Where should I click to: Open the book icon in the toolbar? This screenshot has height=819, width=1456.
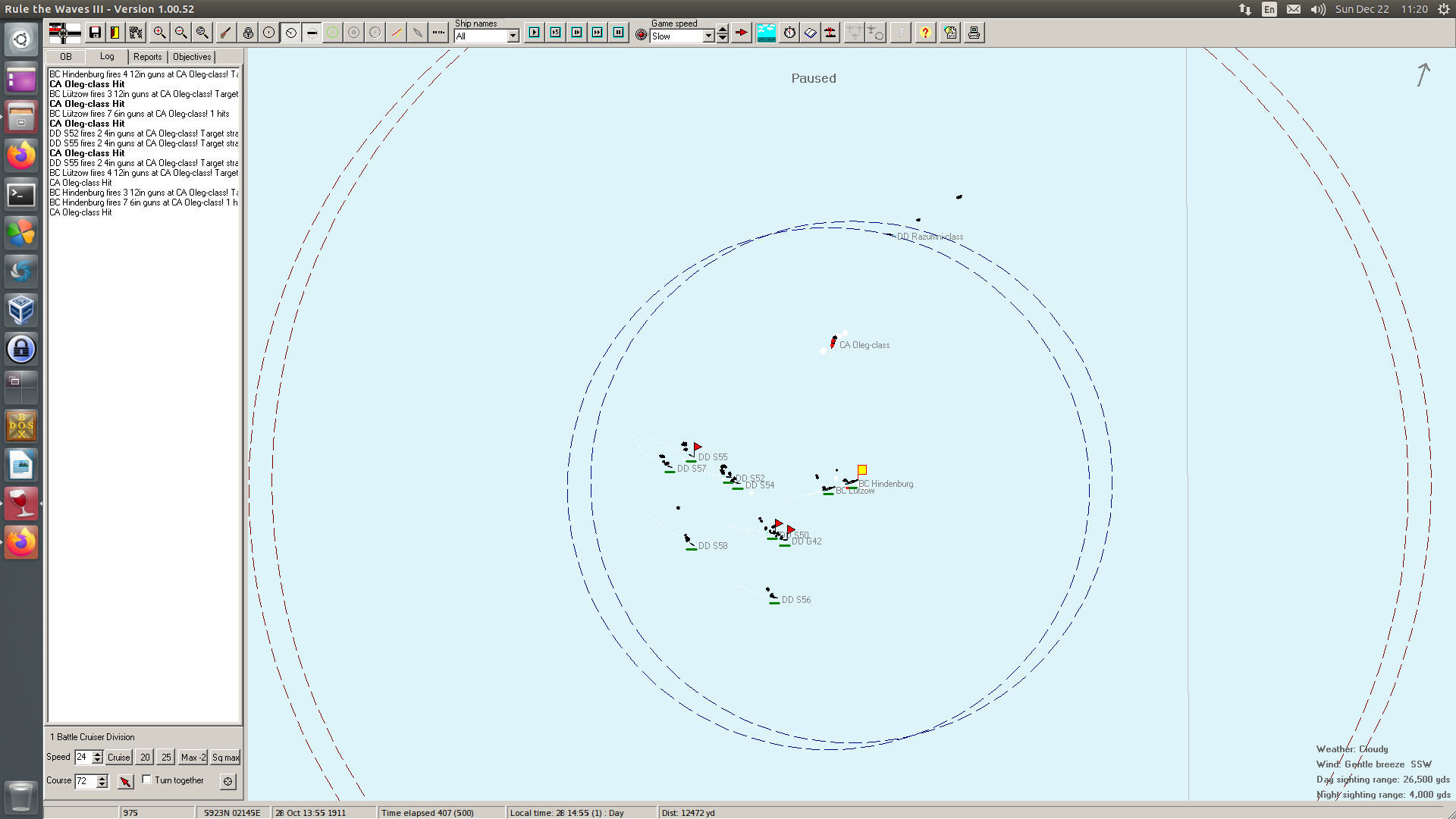(811, 33)
